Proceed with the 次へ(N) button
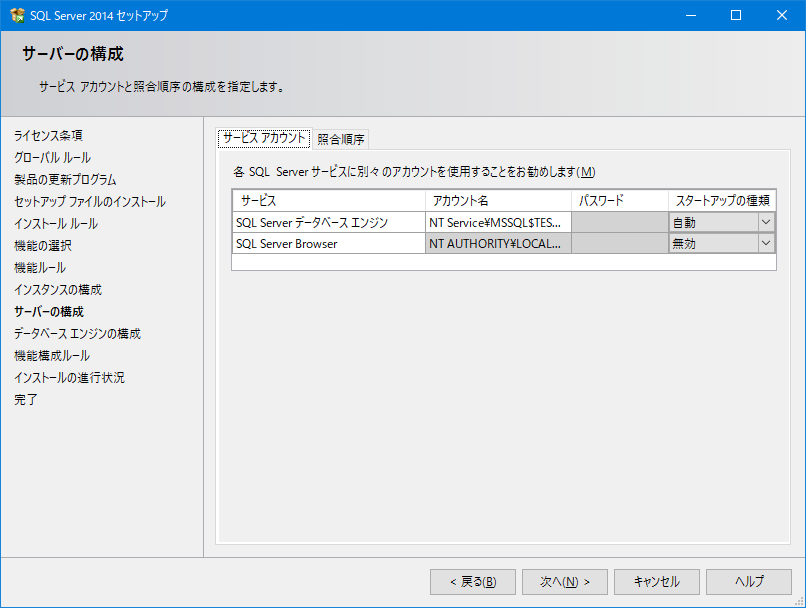 point(565,582)
